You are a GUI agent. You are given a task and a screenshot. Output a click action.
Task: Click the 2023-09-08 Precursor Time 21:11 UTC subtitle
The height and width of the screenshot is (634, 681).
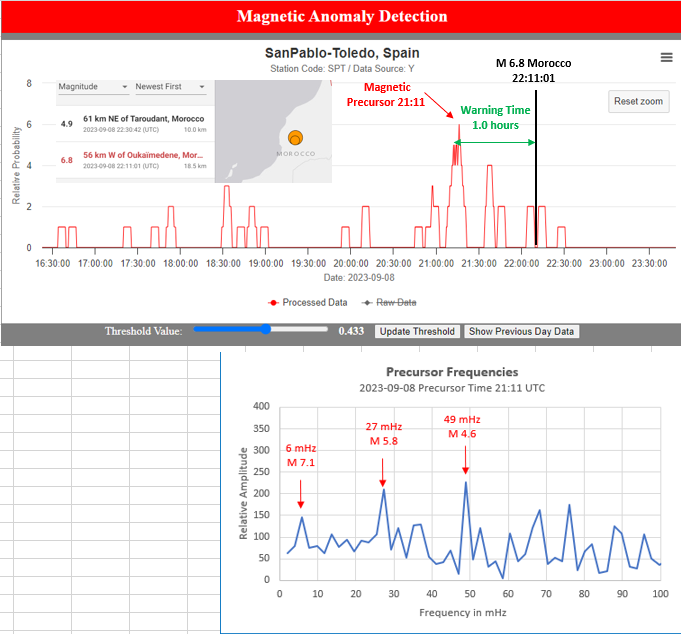point(452,388)
